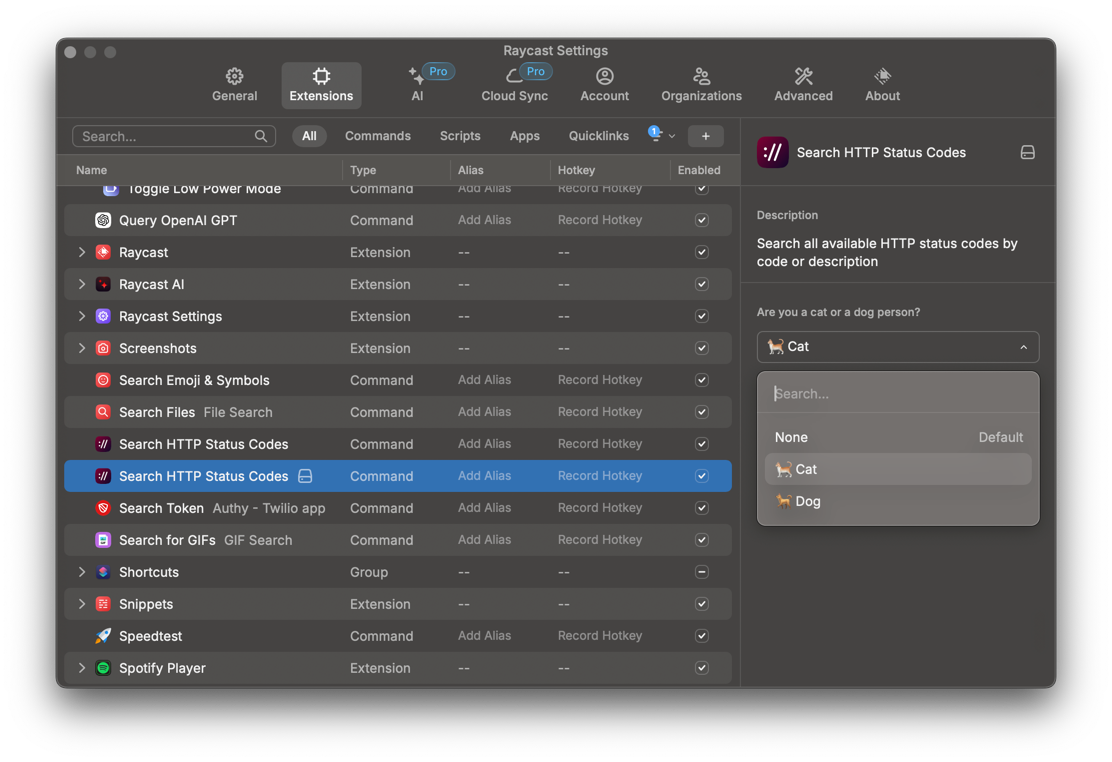Image resolution: width=1112 pixels, height=762 pixels.
Task: Disable Search Emoji & Symbols command
Action: (x=701, y=380)
